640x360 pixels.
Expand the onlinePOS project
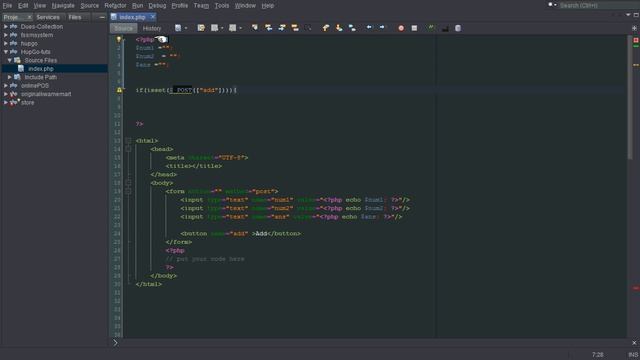click(x=6, y=85)
